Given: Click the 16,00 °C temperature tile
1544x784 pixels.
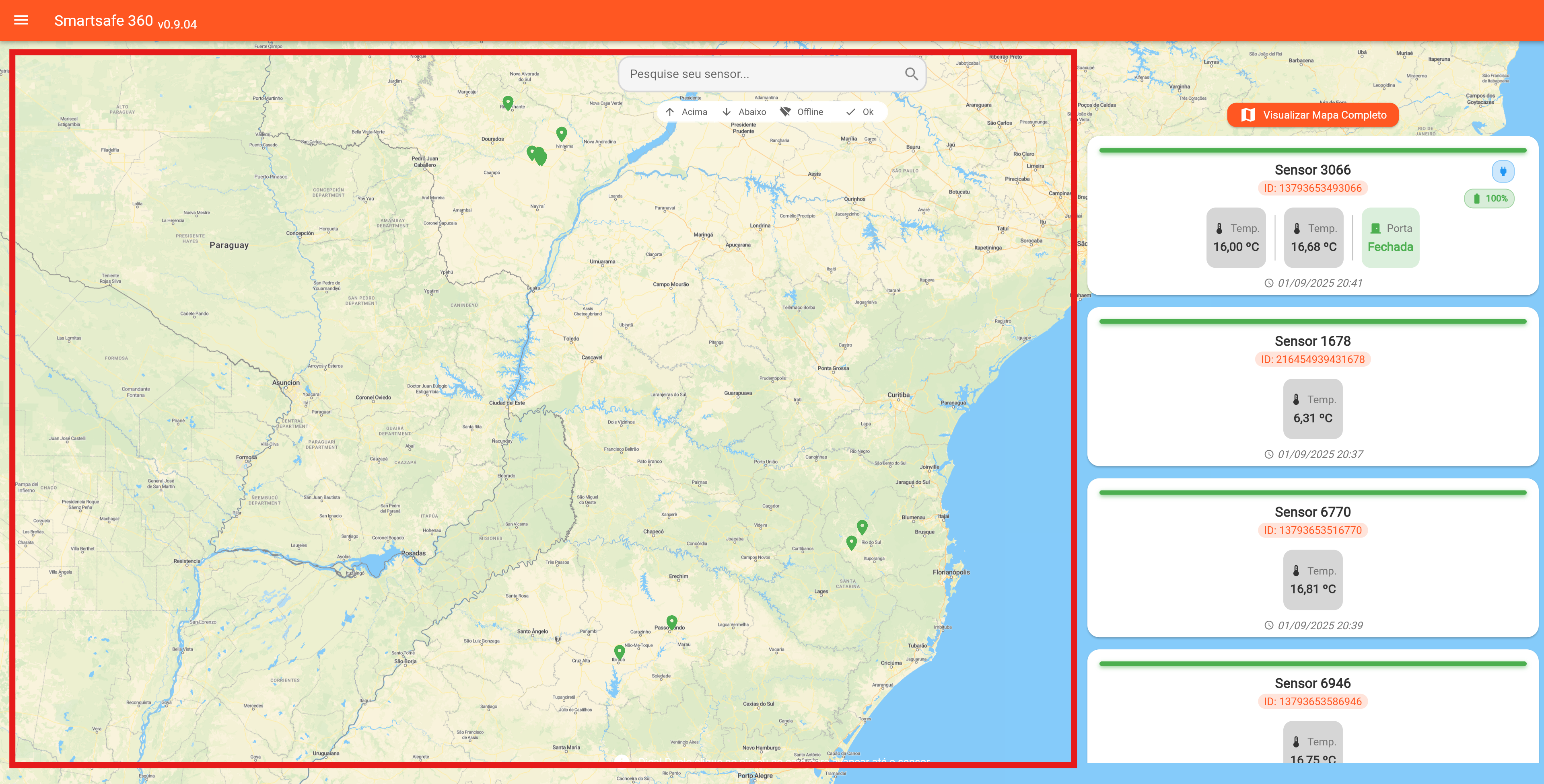Looking at the screenshot, I should pos(1235,238).
